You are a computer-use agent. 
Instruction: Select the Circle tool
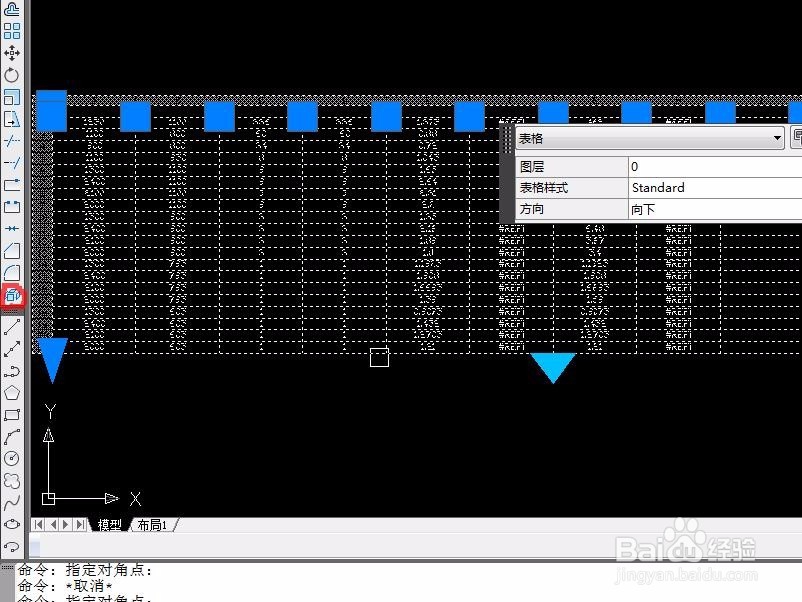pos(12,458)
